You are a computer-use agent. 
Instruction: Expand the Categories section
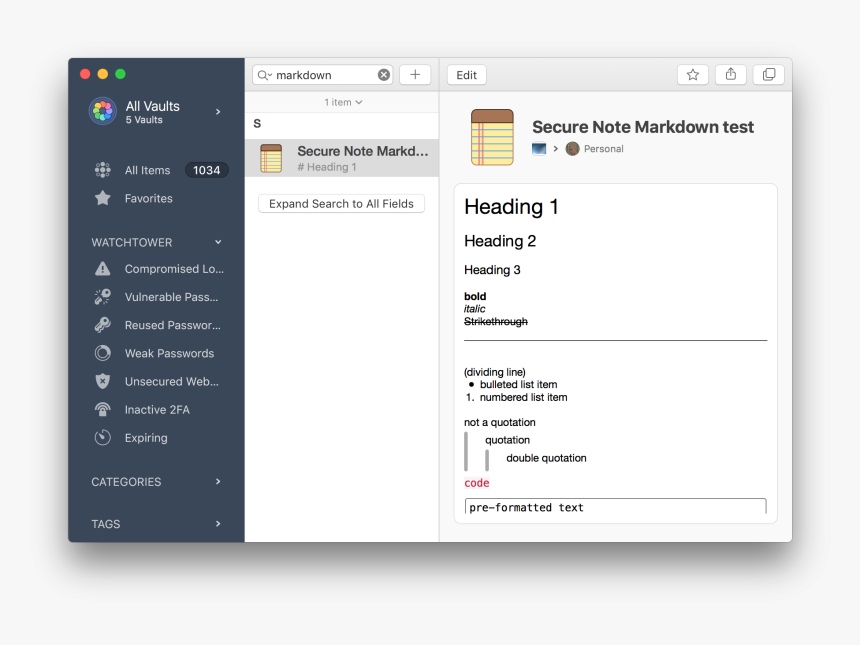pos(218,481)
